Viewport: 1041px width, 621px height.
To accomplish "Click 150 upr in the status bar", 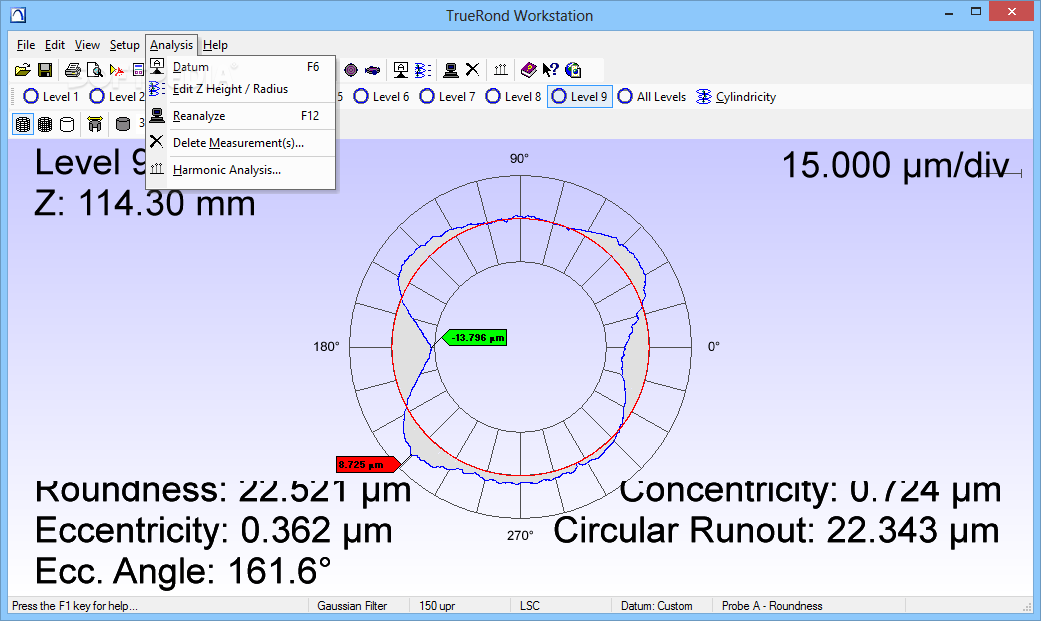I will [x=437, y=606].
